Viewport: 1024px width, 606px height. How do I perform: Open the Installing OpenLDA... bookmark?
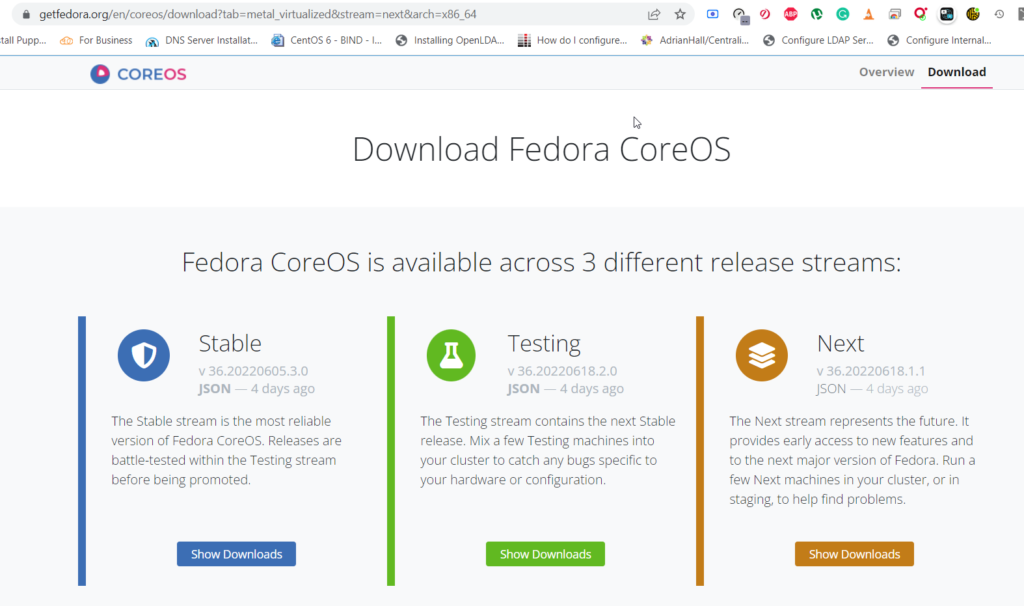click(x=450, y=40)
